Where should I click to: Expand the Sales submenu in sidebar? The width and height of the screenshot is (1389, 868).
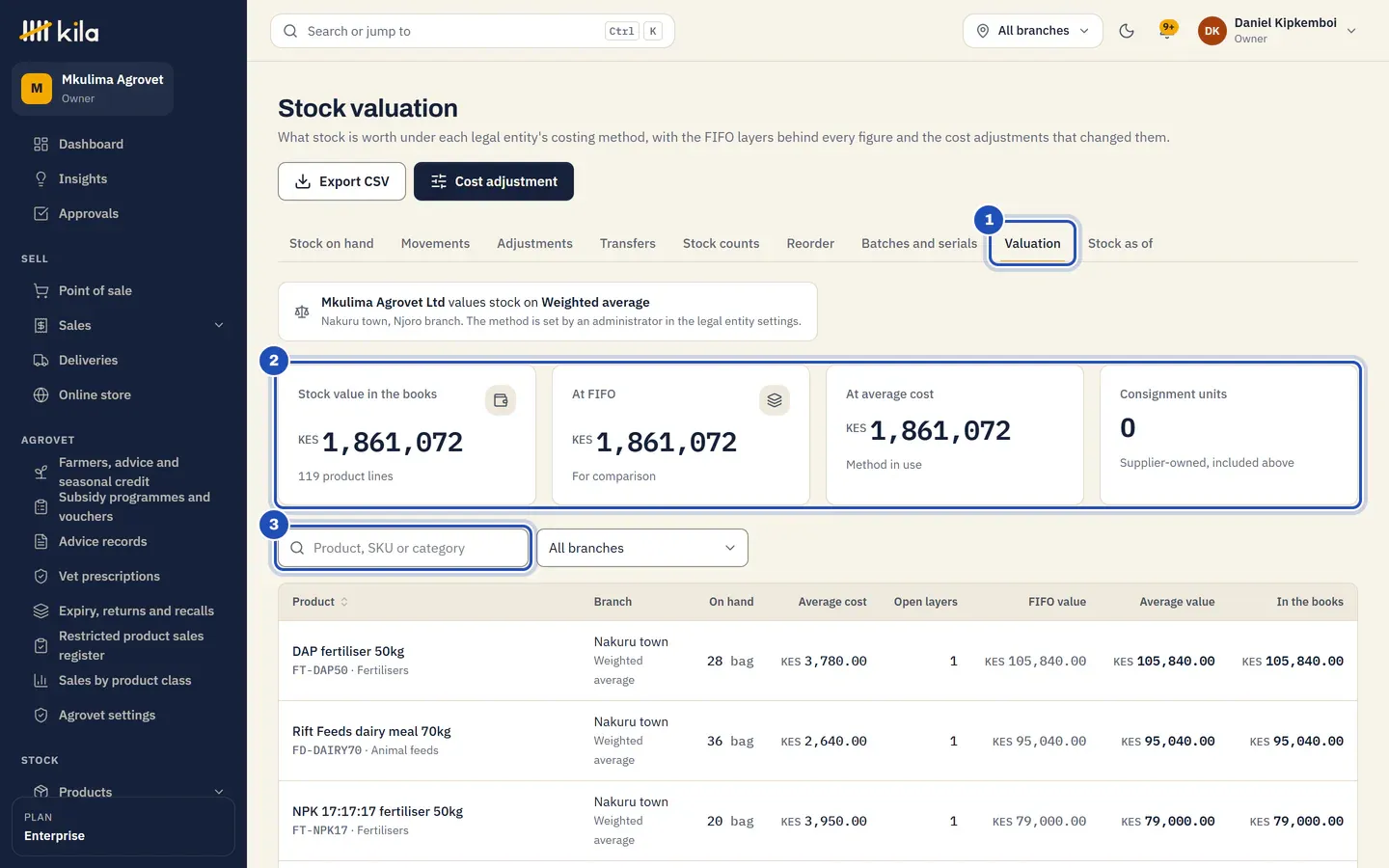click(x=219, y=326)
